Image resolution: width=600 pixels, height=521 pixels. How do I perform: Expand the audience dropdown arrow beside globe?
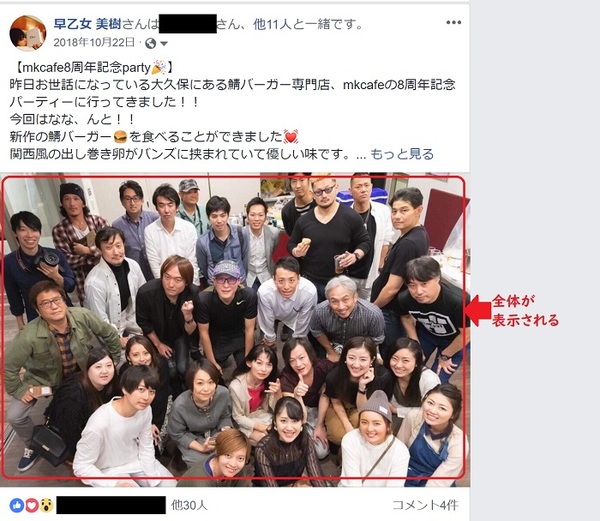point(164,44)
